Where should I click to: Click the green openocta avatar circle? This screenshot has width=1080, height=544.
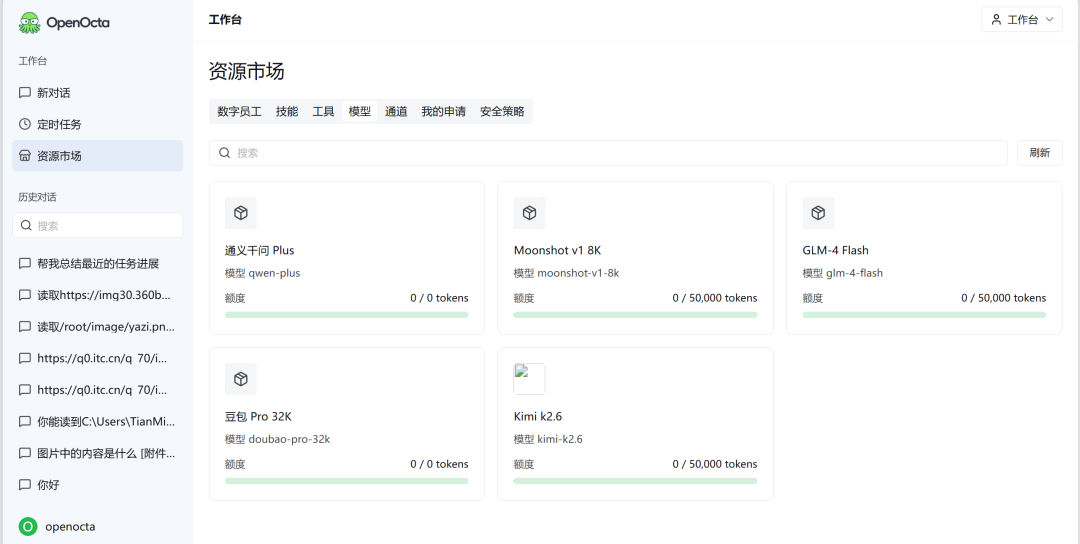click(28, 527)
